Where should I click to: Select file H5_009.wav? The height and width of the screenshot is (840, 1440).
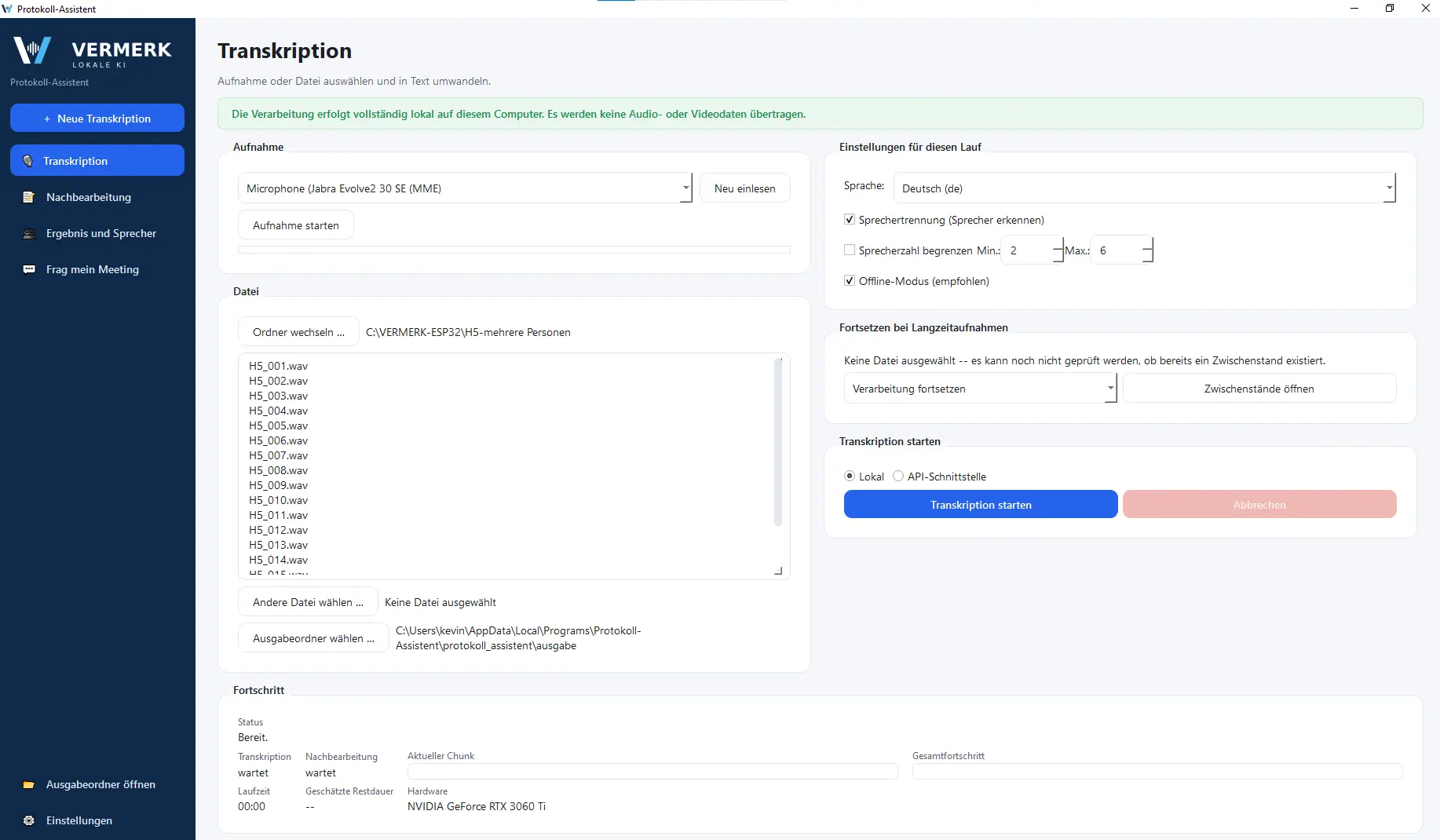(279, 485)
